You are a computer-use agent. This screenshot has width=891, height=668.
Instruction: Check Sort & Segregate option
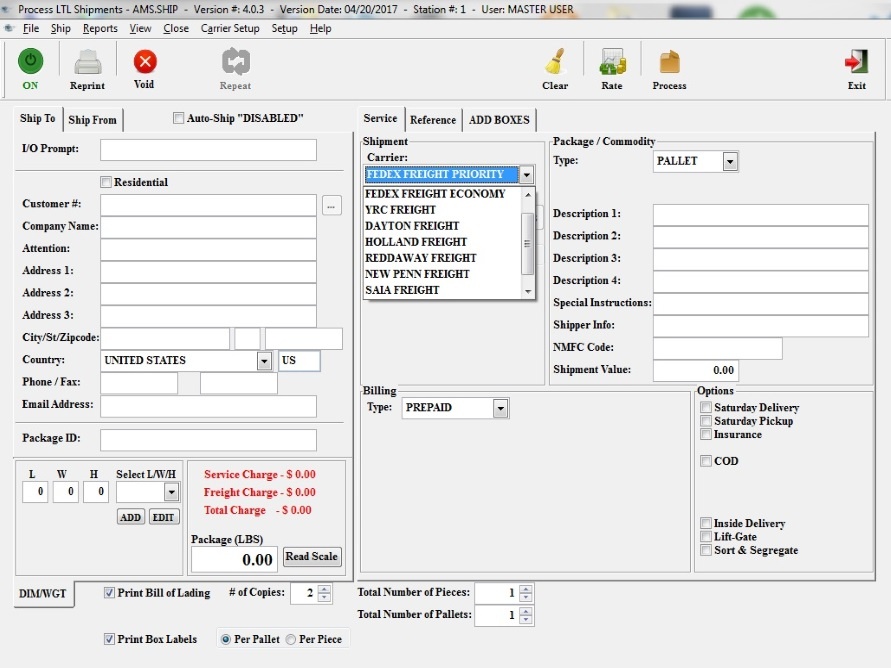click(706, 550)
